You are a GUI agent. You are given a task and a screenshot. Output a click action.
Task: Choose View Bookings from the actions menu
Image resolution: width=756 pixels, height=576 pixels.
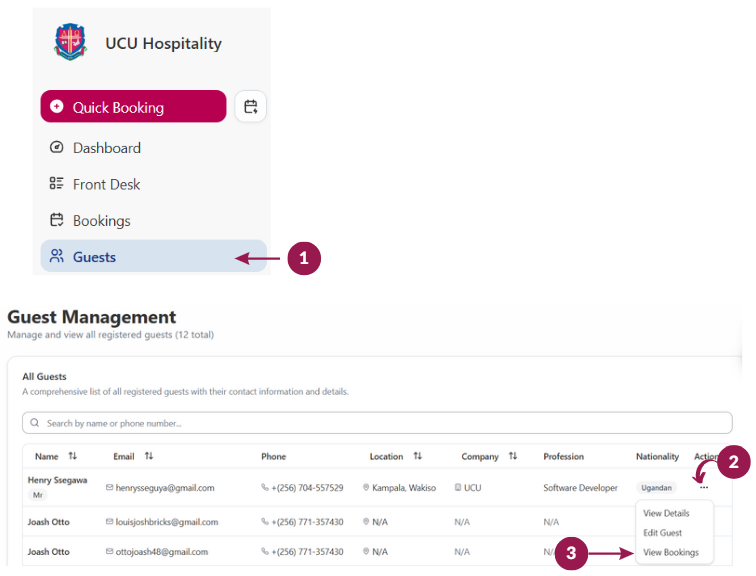pos(671,552)
